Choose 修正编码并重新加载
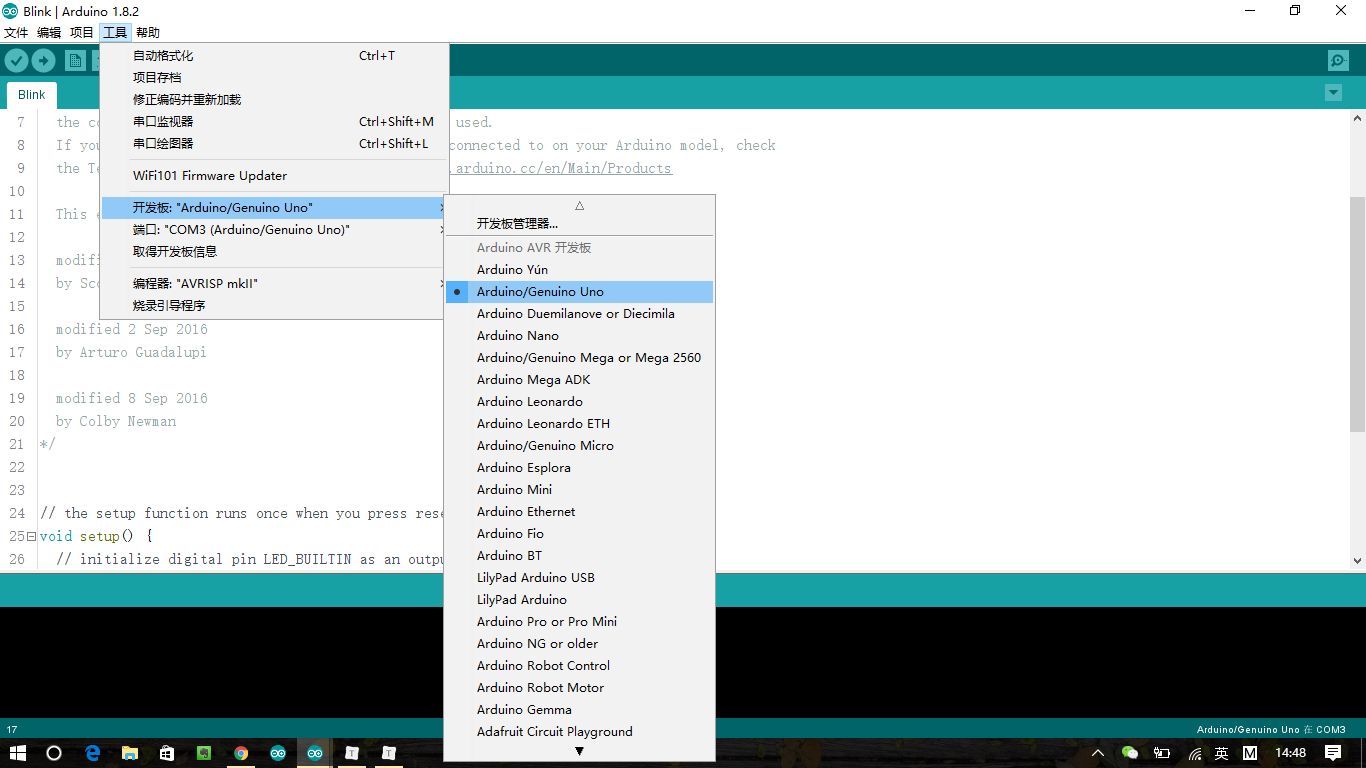The height and width of the screenshot is (768, 1366). (x=274, y=100)
